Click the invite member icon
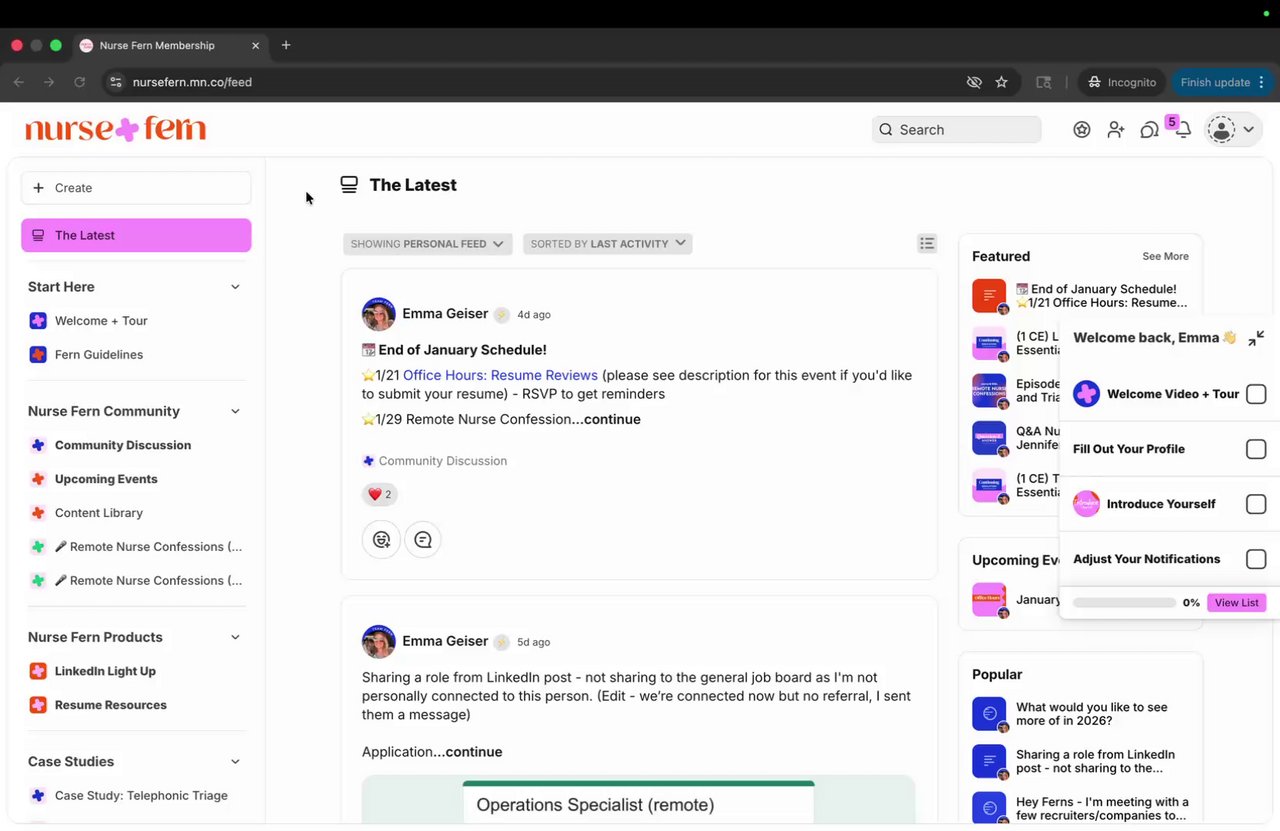1280x831 pixels. [1116, 129]
